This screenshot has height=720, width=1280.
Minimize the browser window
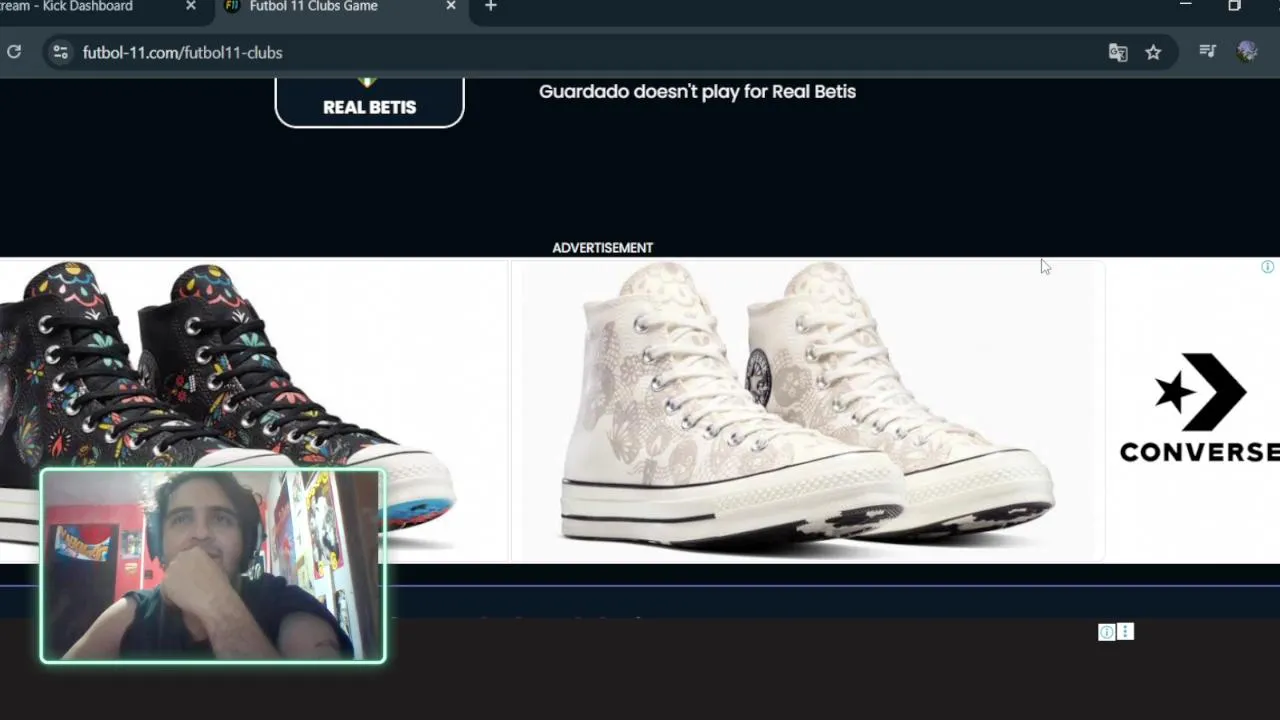click(1185, 5)
